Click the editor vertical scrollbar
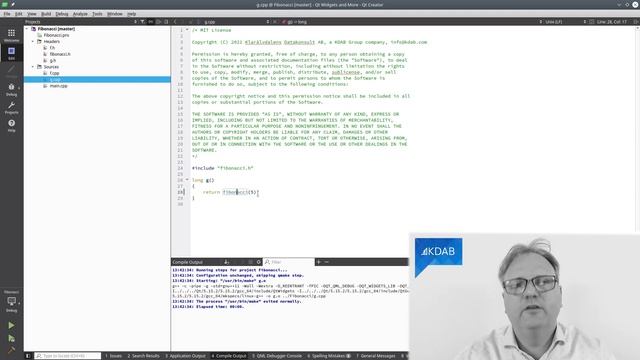This screenshot has height=360, width=640. (638, 129)
